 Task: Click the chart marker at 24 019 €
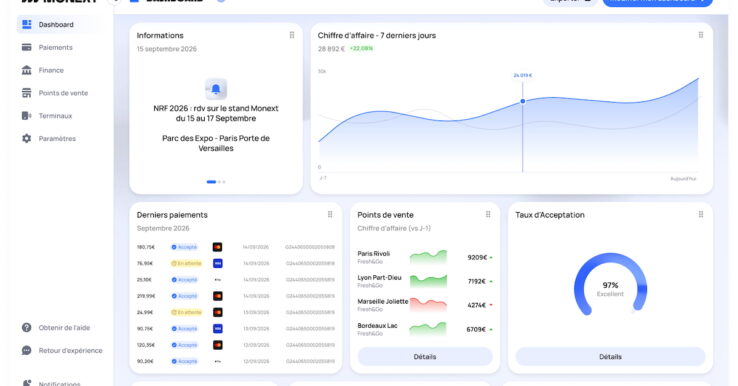[x=522, y=101]
